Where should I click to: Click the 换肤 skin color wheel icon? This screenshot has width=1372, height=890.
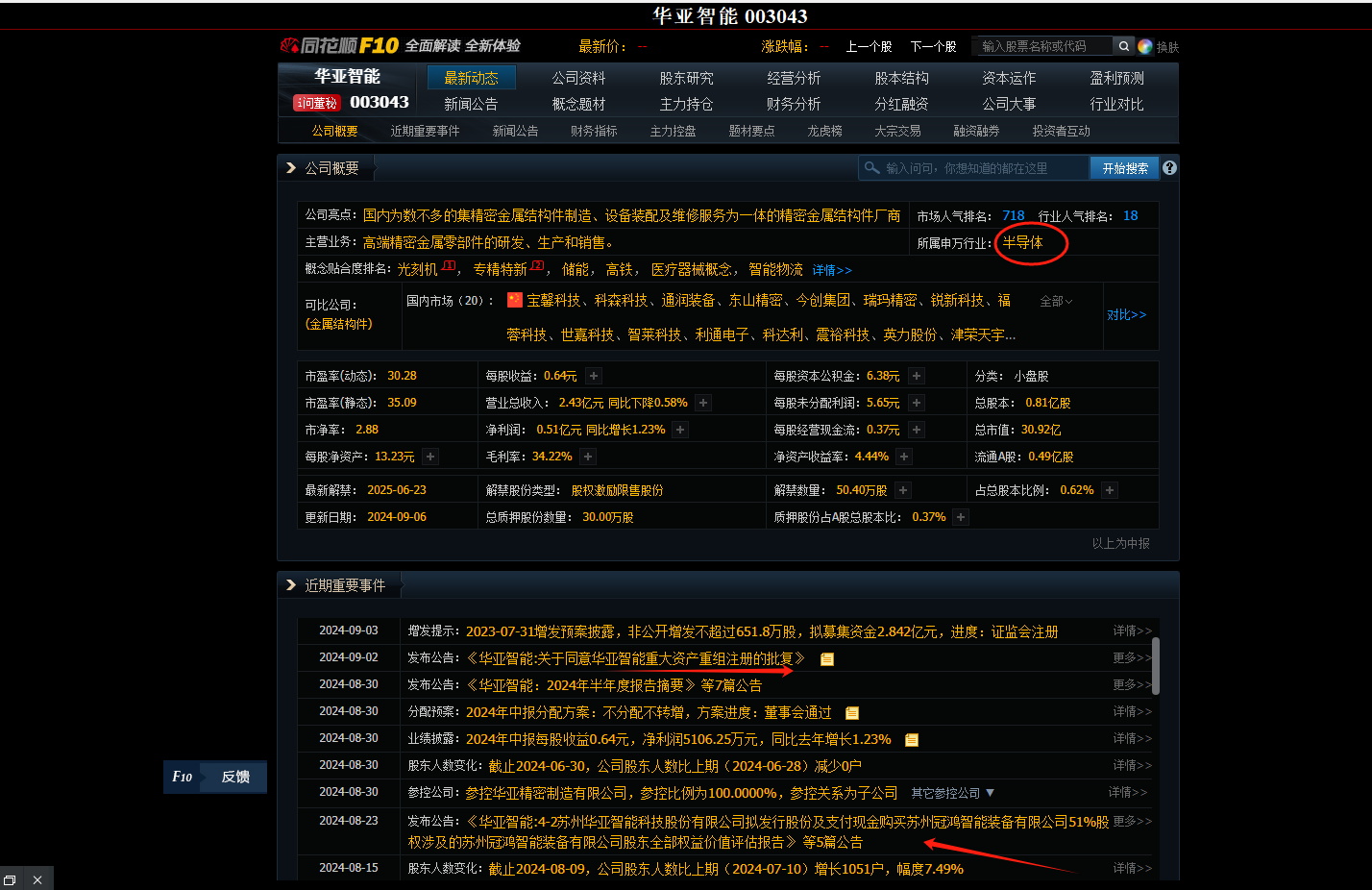point(1145,46)
